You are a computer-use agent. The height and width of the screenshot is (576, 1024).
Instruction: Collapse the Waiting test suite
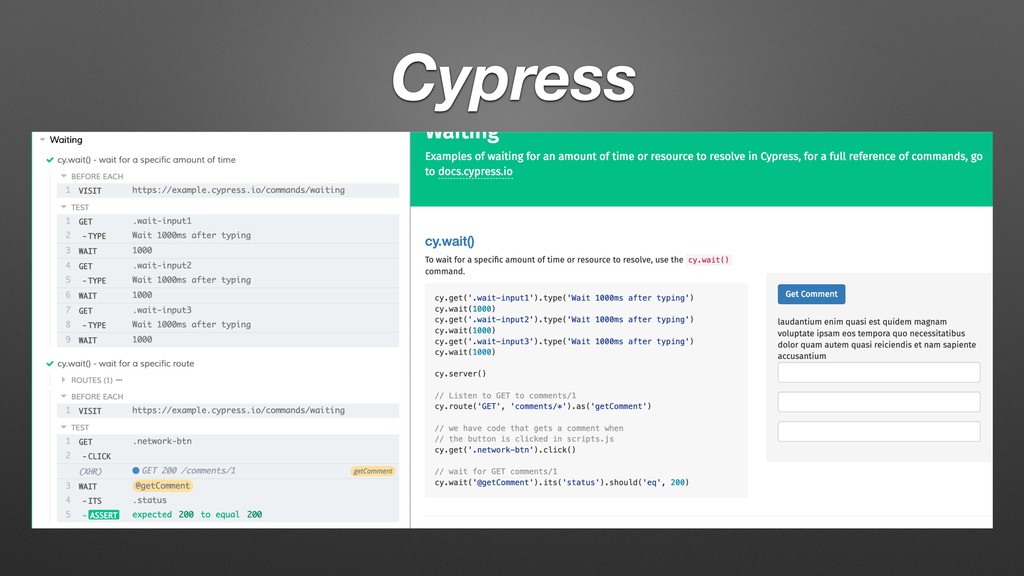click(x=42, y=140)
